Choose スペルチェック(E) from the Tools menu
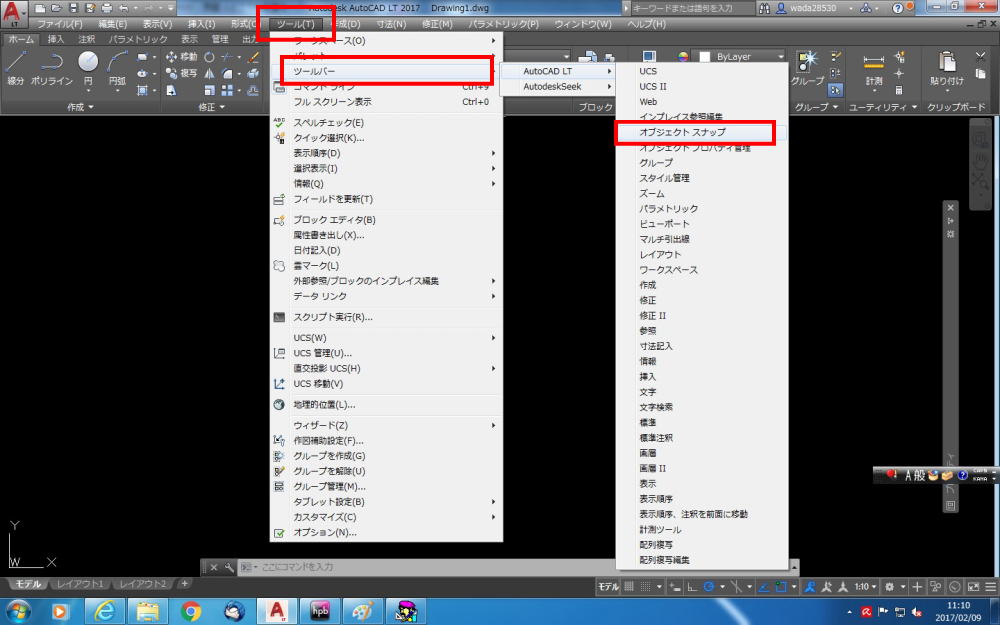Image resolution: width=1000 pixels, height=625 pixels. (386, 122)
